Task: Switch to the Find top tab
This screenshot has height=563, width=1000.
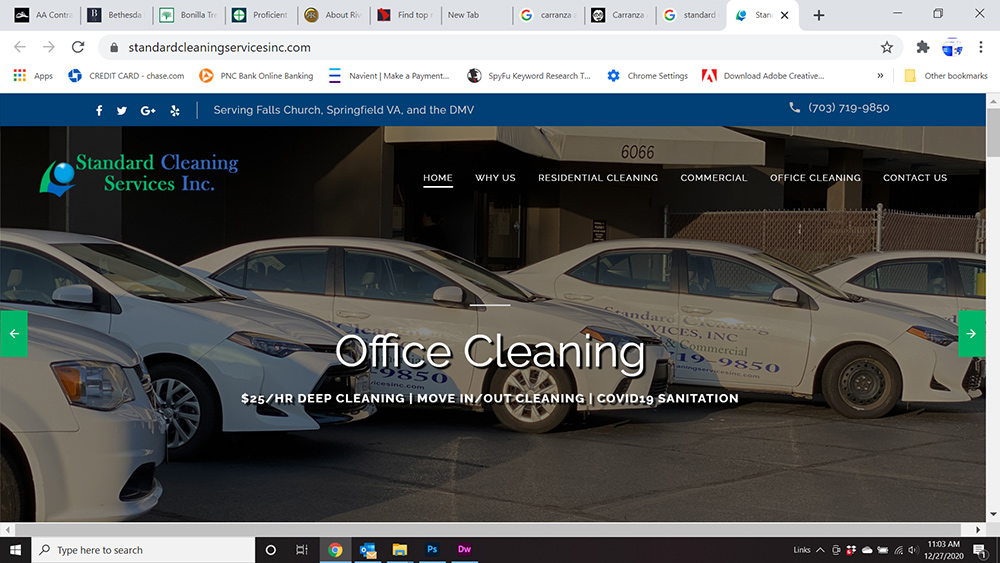Action: click(406, 15)
